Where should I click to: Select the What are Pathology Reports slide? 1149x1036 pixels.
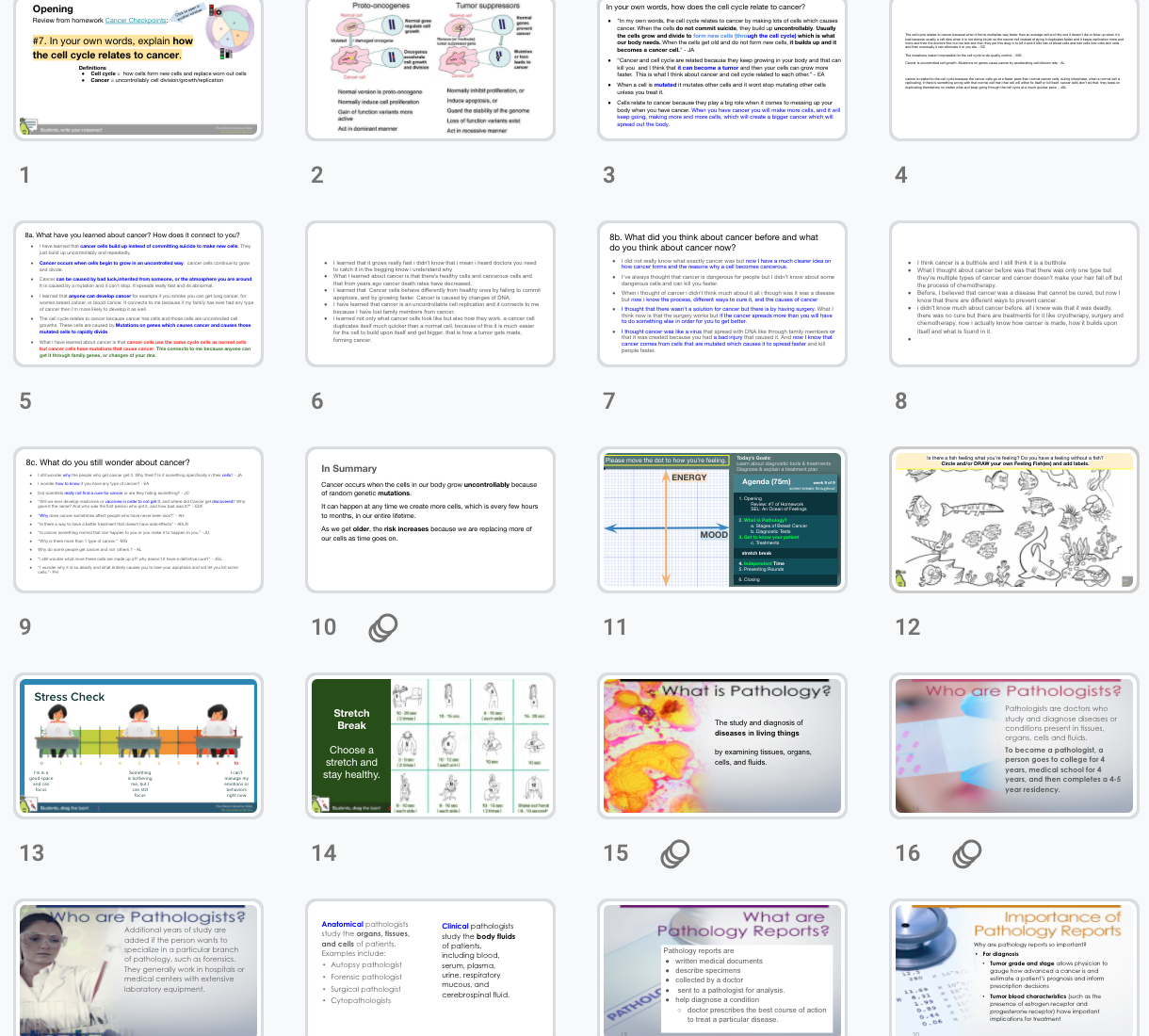(x=722, y=968)
